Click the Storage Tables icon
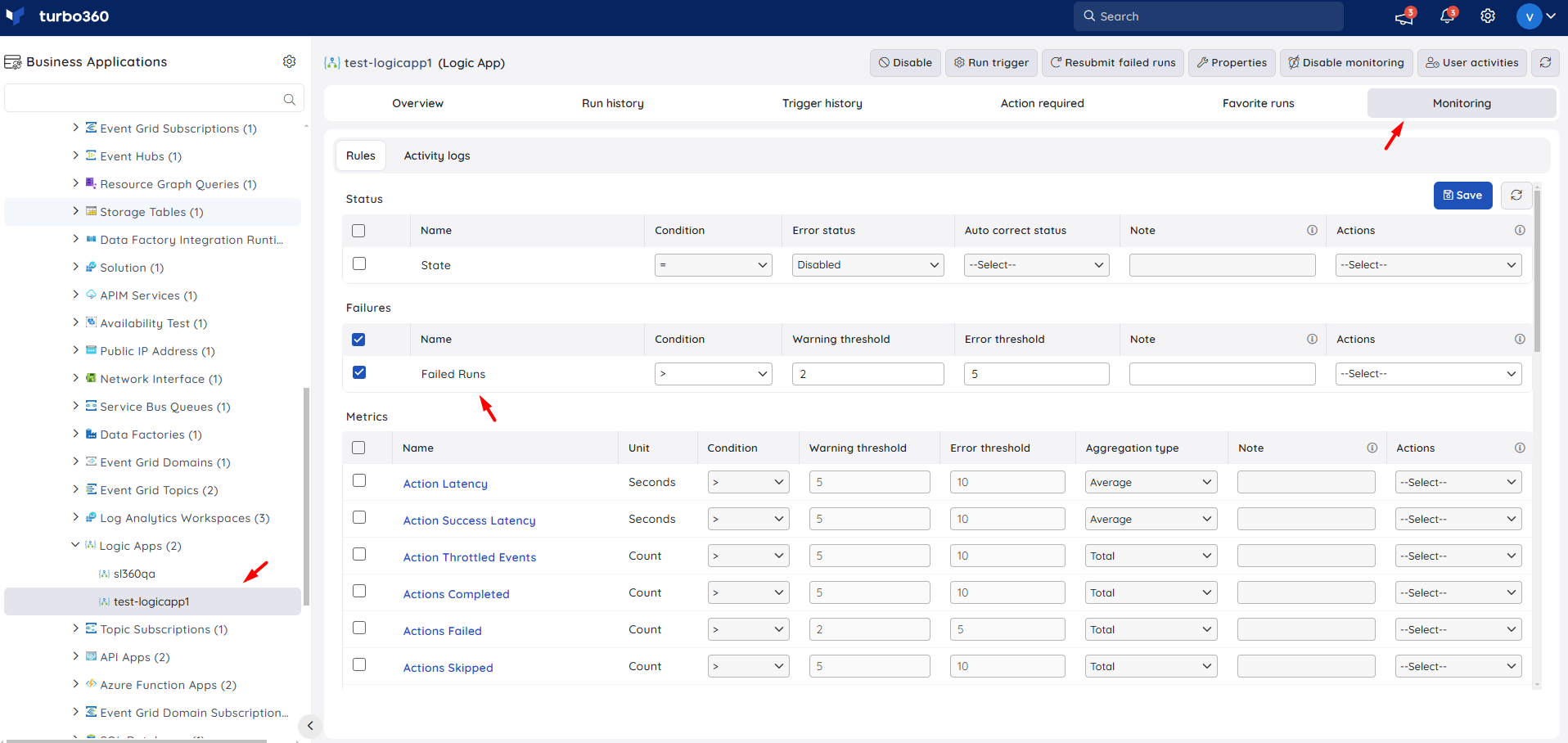Viewport: 1568px width, 743px height. pyautogui.click(x=91, y=211)
